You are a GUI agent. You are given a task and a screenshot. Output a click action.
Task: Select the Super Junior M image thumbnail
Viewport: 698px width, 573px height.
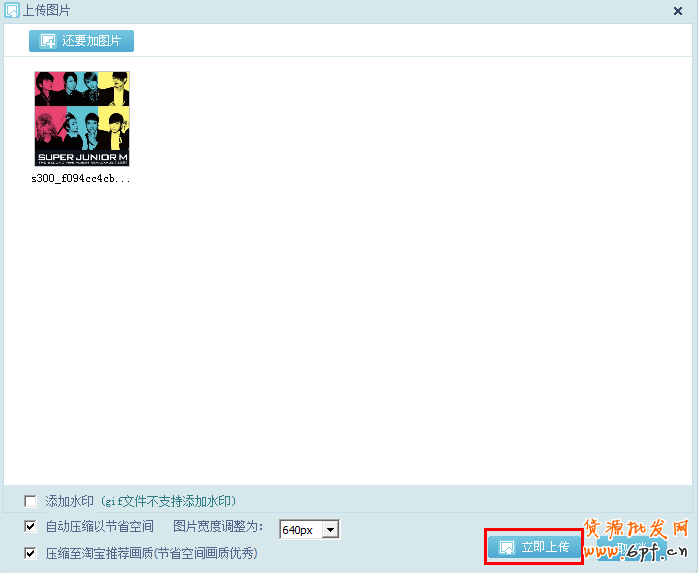tap(82, 118)
